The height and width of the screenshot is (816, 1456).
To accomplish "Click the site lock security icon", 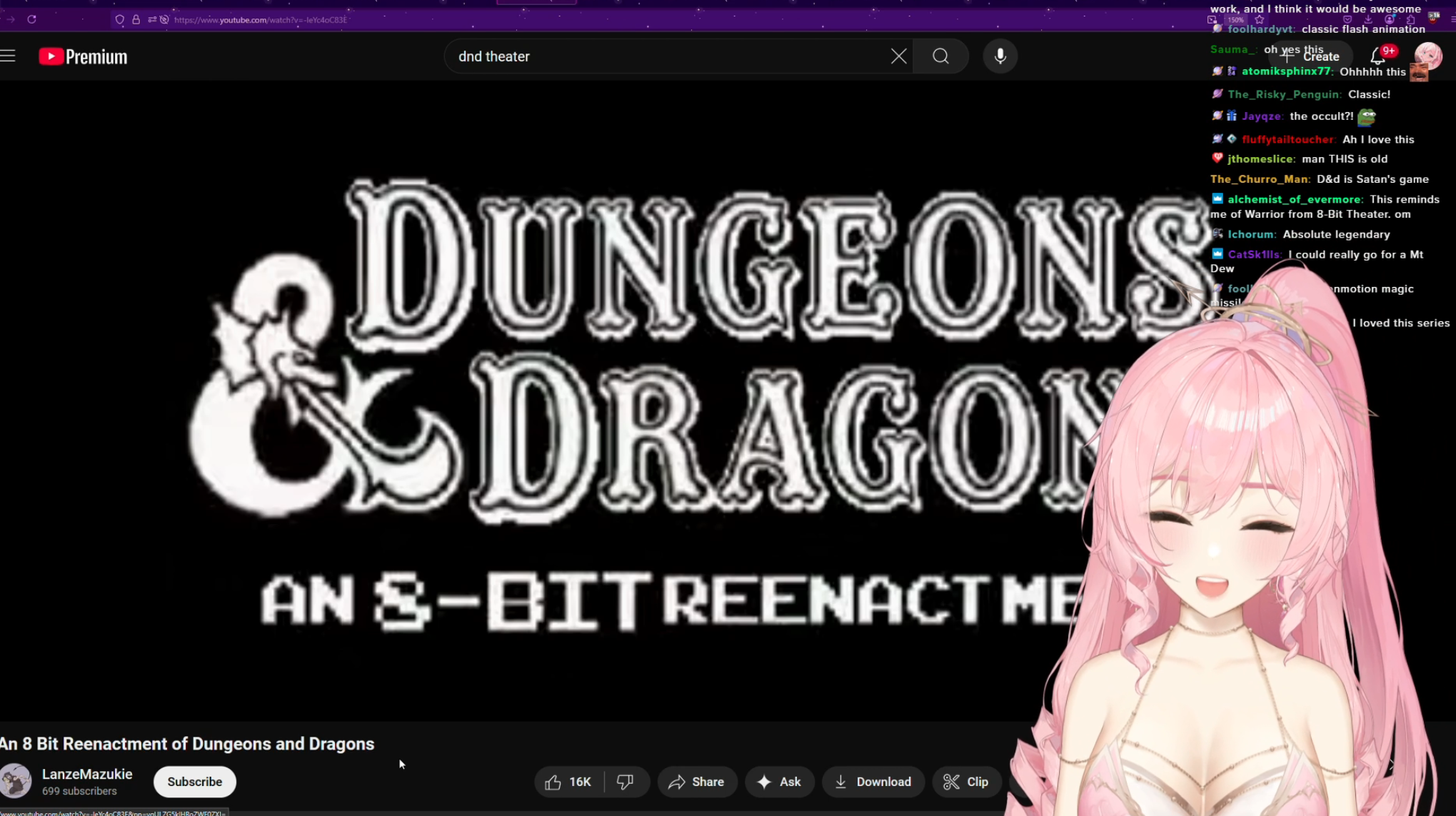I will click(x=136, y=19).
